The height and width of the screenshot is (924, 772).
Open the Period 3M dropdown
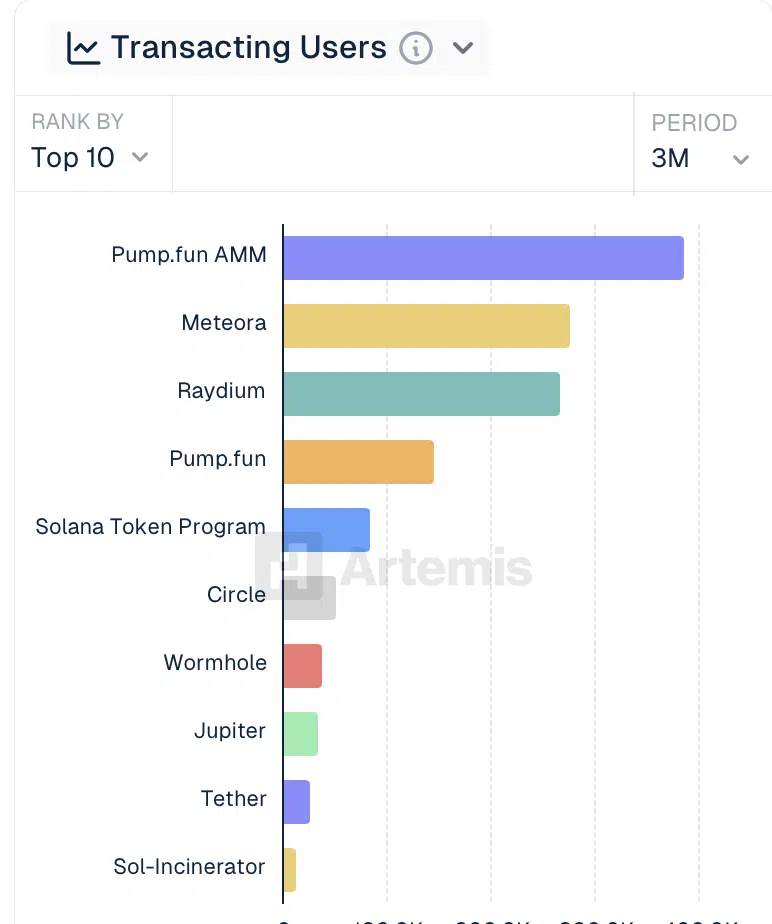pos(700,158)
